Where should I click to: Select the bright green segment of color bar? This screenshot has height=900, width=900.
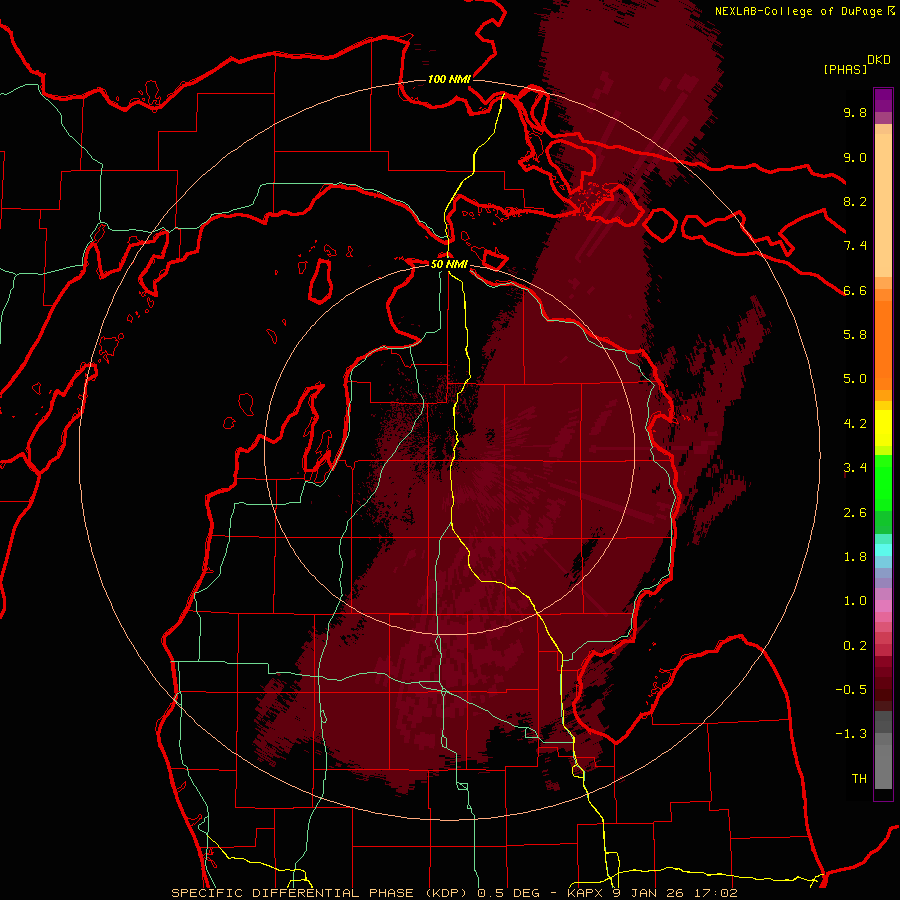(x=883, y=482)
